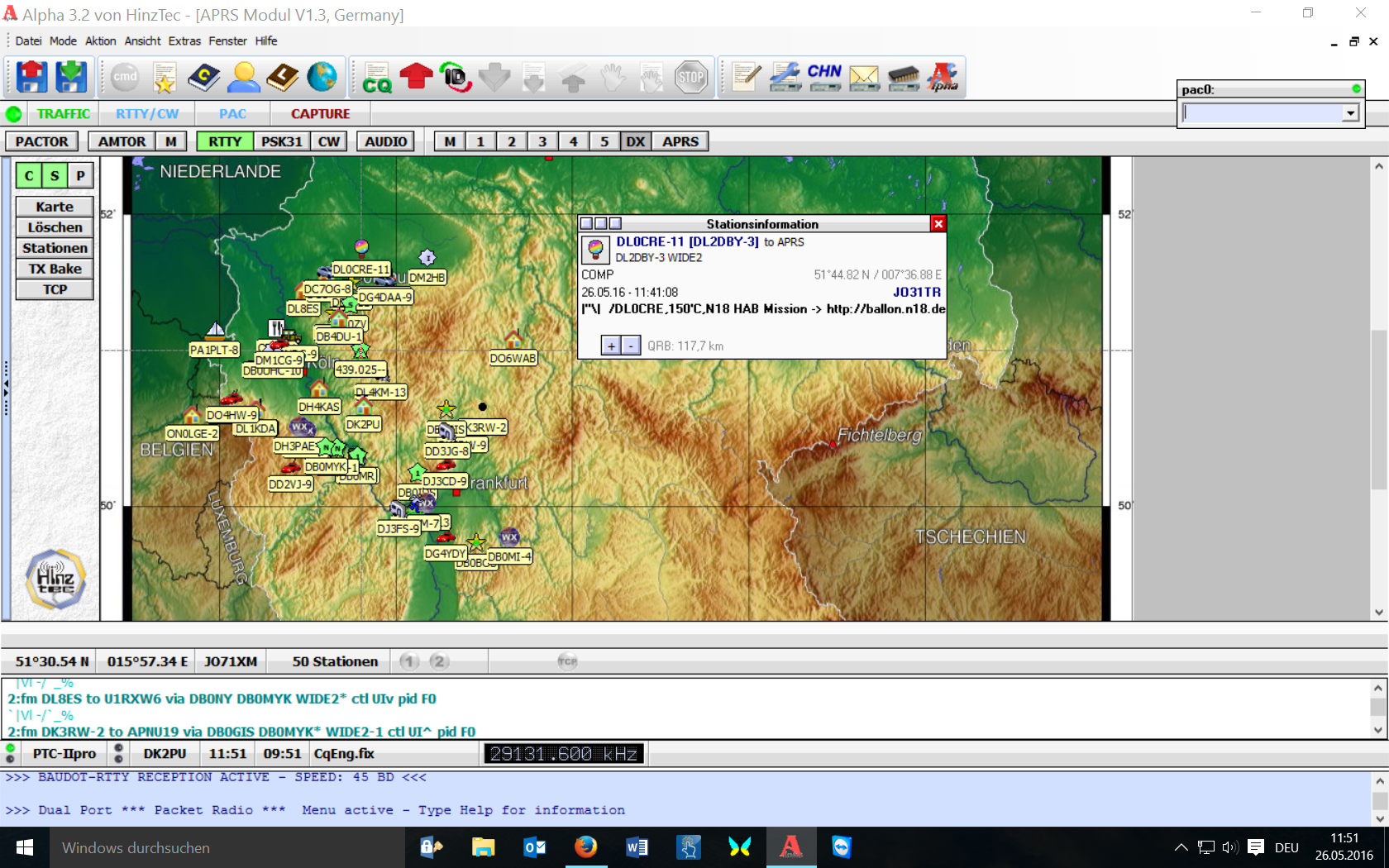Open the Mode menu
The width and height of the screenshot is (1389, 868).
pos(63,41)
